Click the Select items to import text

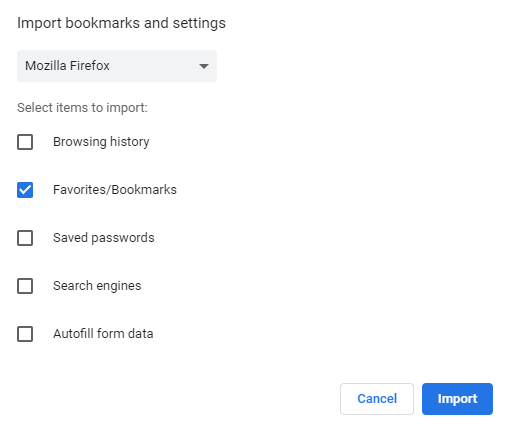click(82, 108)
